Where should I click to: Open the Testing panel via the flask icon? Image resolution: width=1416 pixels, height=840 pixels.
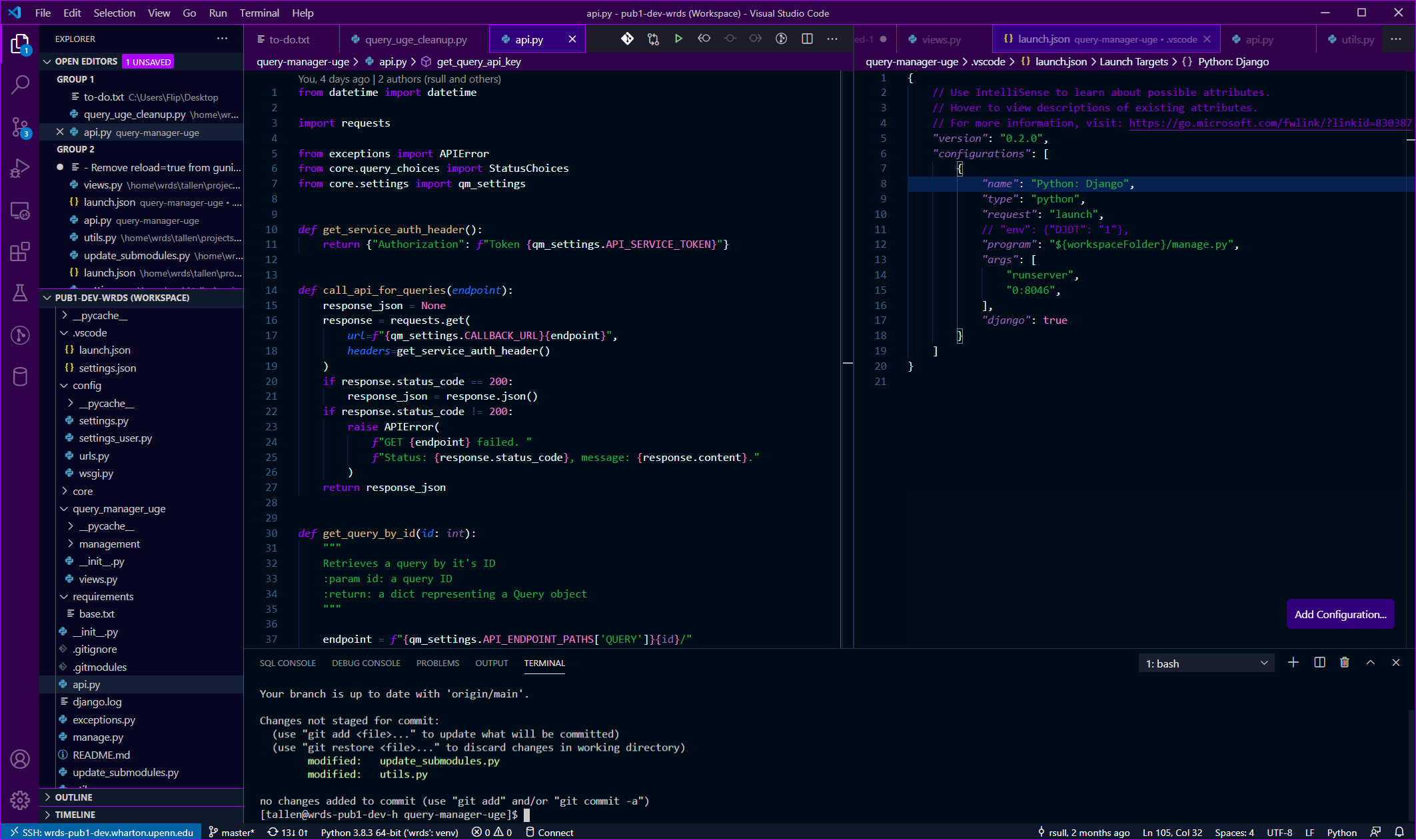click(x=20, y=293)
